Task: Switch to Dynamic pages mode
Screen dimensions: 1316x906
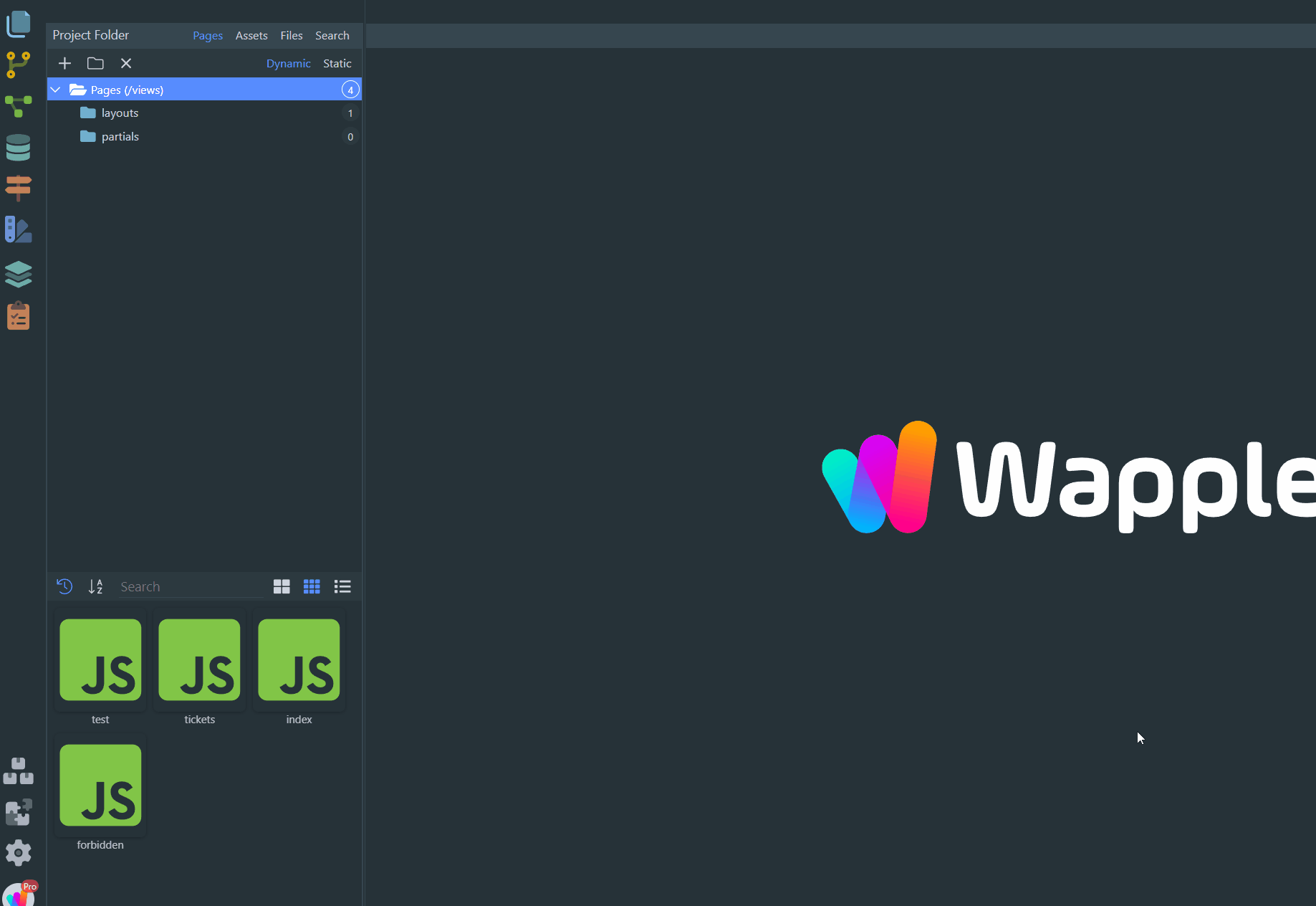Action: pyautogui.click(x=289, y=63)
